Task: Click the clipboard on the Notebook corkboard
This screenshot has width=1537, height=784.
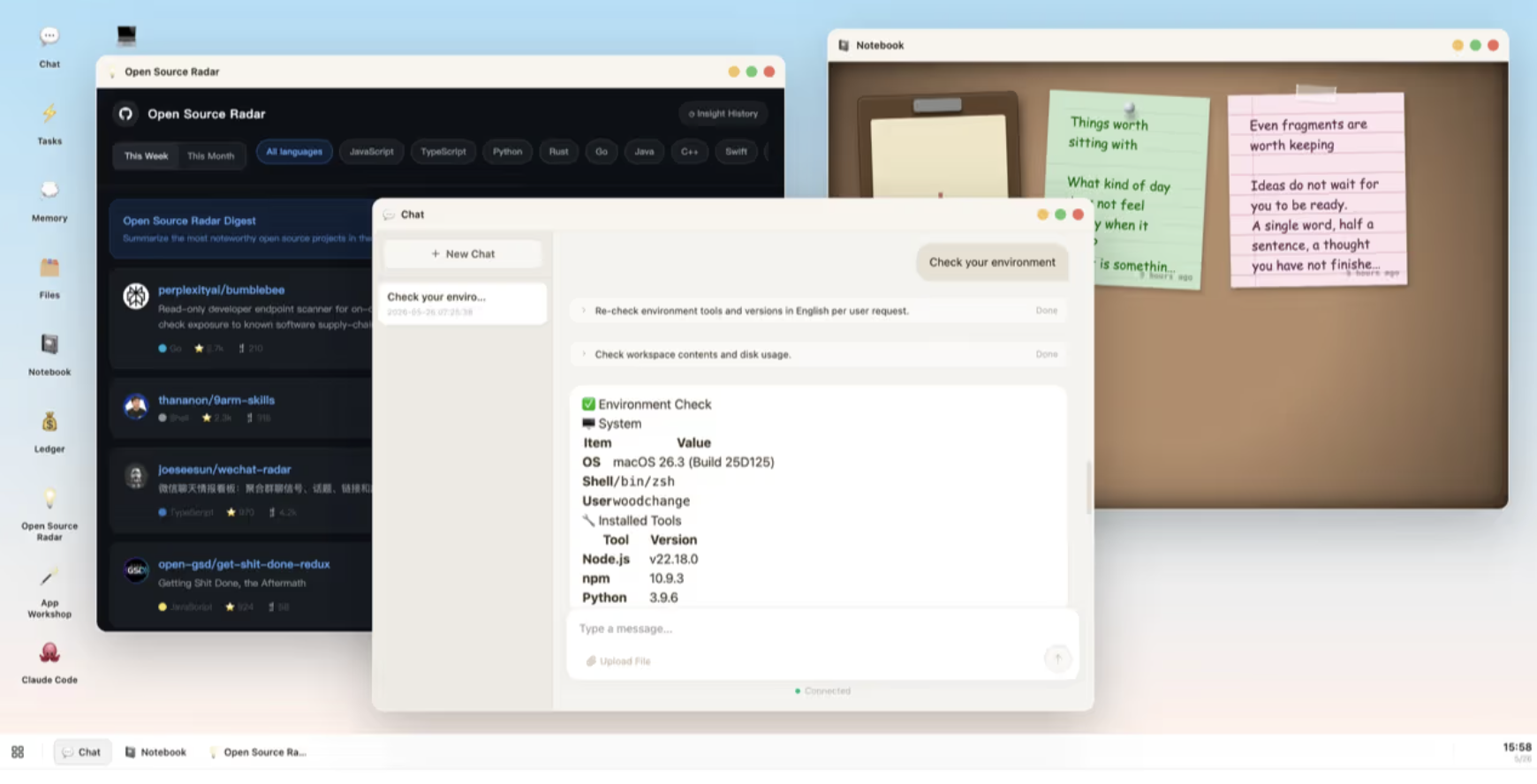Action: click(x=938, y=146)
